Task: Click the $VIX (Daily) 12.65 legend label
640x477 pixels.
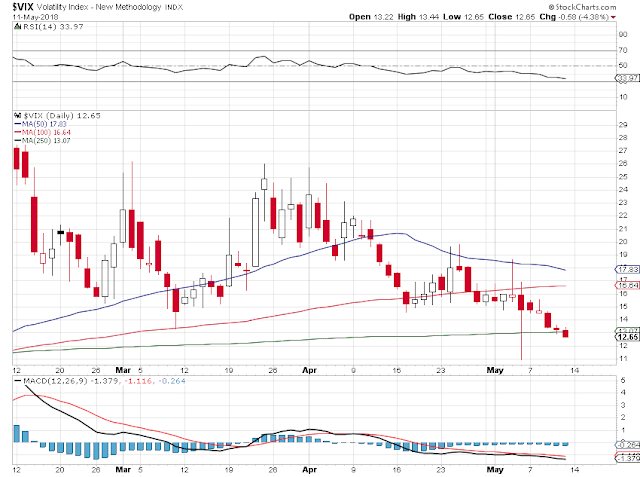Action: [x=62, y=115]
